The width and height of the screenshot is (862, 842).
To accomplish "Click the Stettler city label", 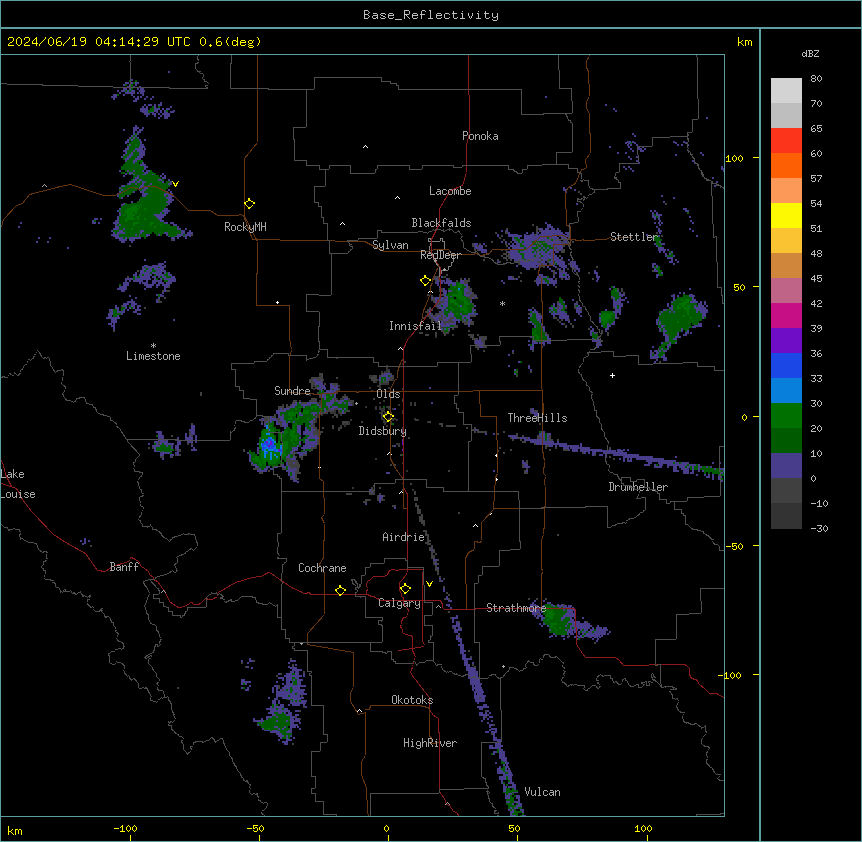I will tap(634, 237).
